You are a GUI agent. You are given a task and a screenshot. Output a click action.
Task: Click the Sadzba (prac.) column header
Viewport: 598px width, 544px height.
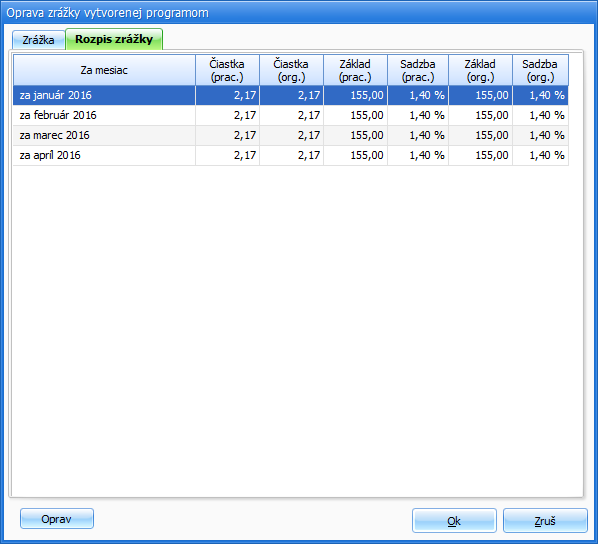point(418,70)
